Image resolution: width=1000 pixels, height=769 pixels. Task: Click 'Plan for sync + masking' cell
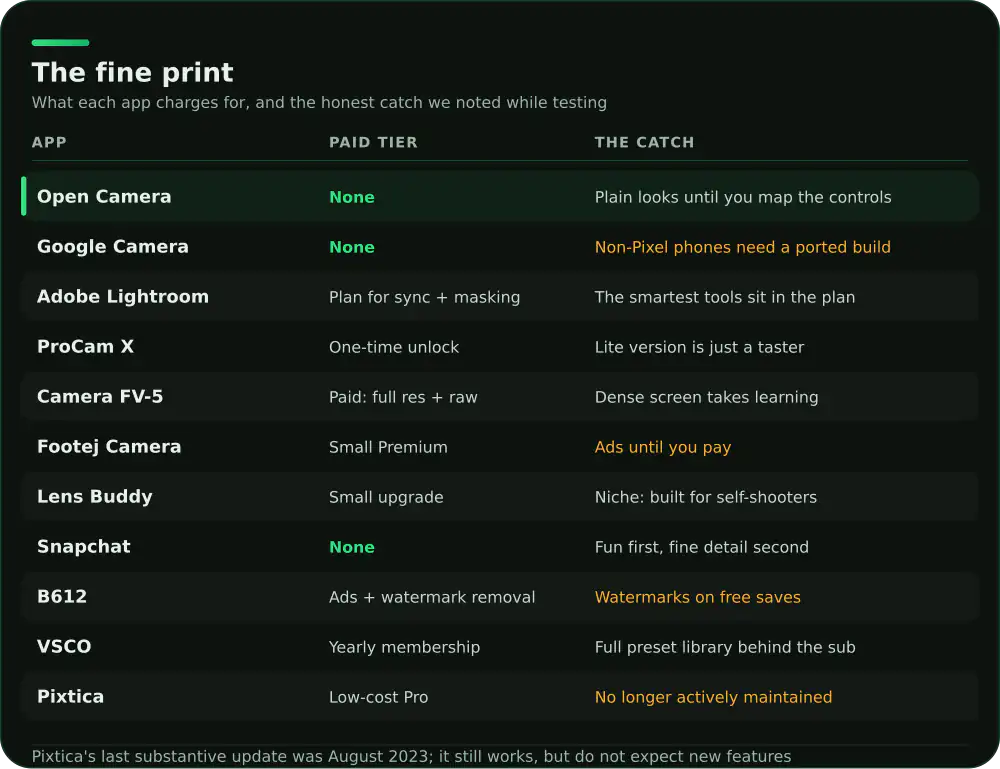tap(425, 297)
